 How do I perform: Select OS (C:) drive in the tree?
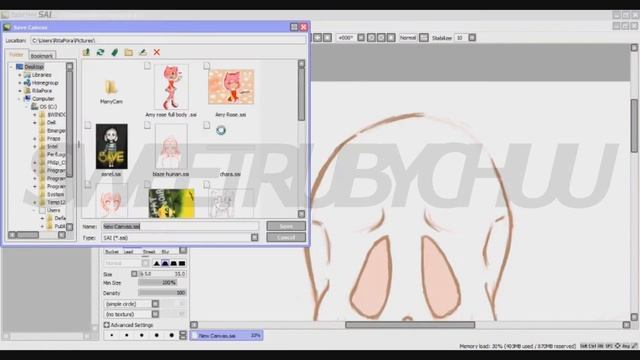[x=48, y=107]
